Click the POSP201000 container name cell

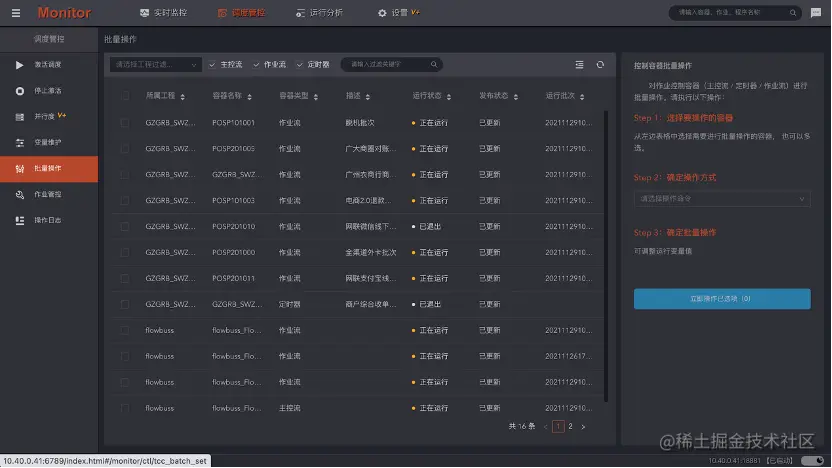point(233,253)
